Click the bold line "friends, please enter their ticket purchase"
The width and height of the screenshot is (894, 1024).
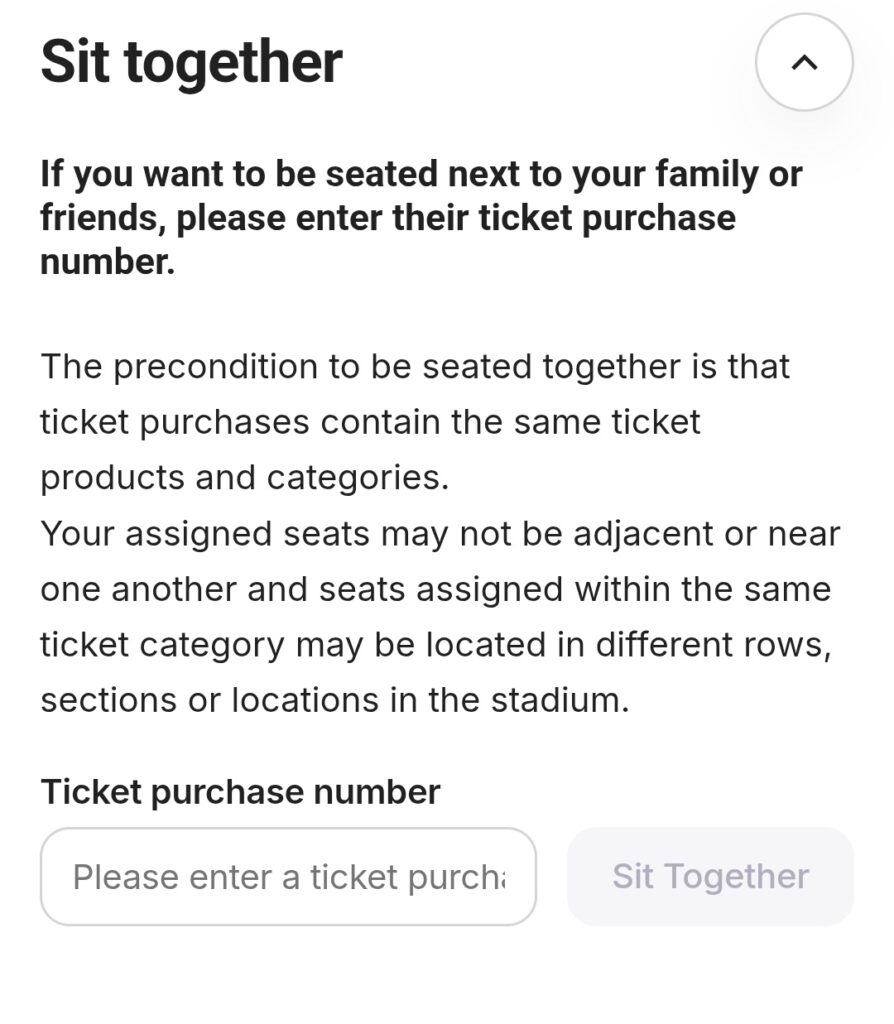388,218
